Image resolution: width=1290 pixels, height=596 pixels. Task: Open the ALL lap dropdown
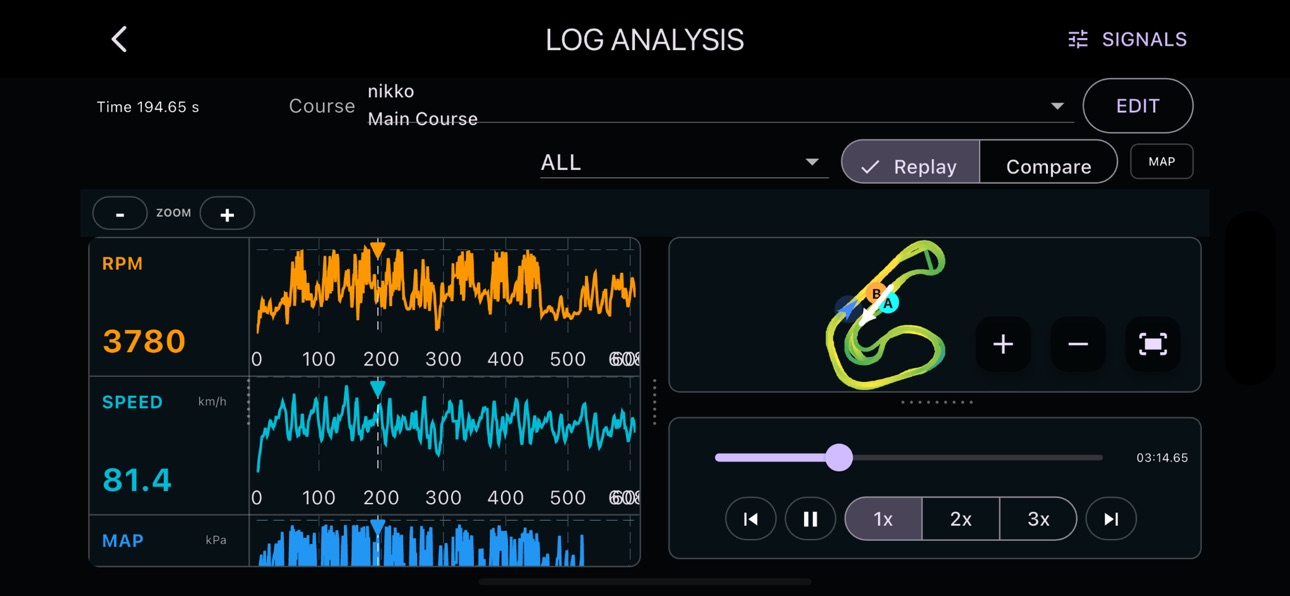point(684,162)
